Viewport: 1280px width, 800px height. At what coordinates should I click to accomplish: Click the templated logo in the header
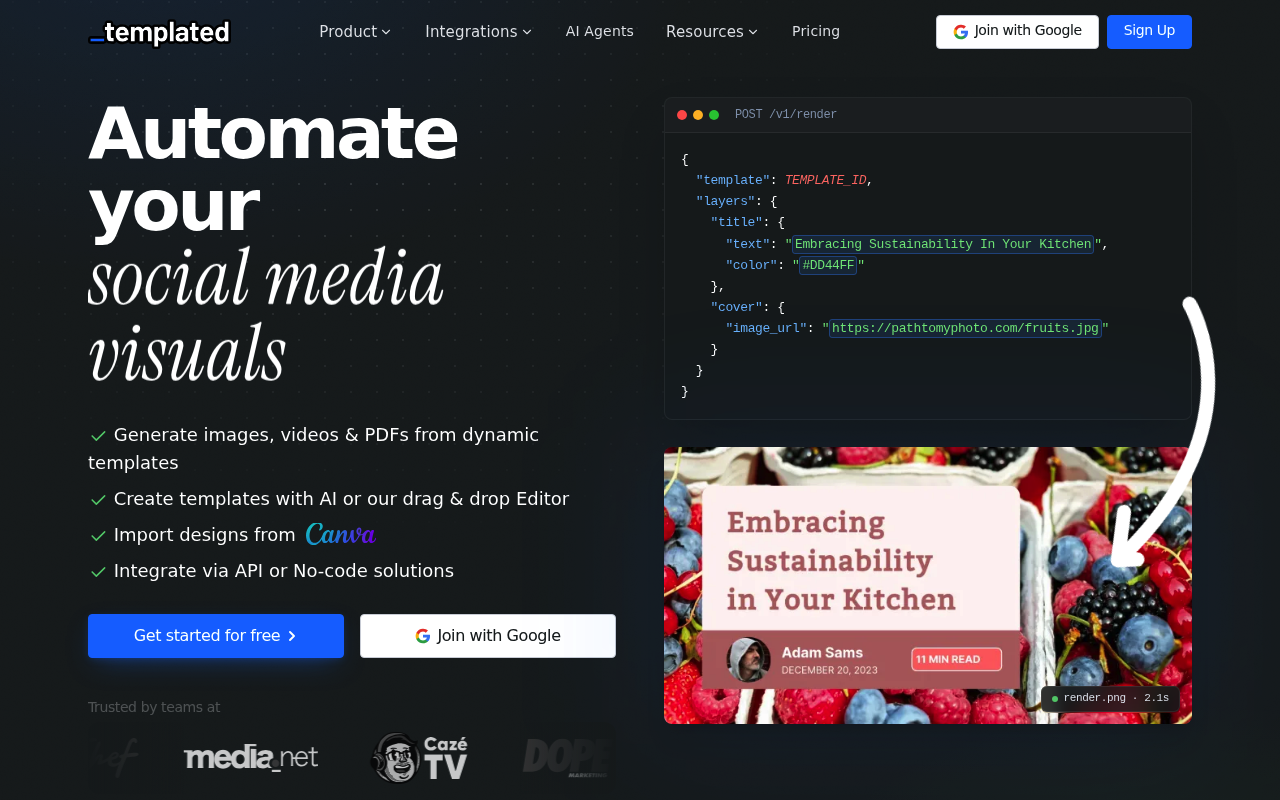click(x=159, y=33)
